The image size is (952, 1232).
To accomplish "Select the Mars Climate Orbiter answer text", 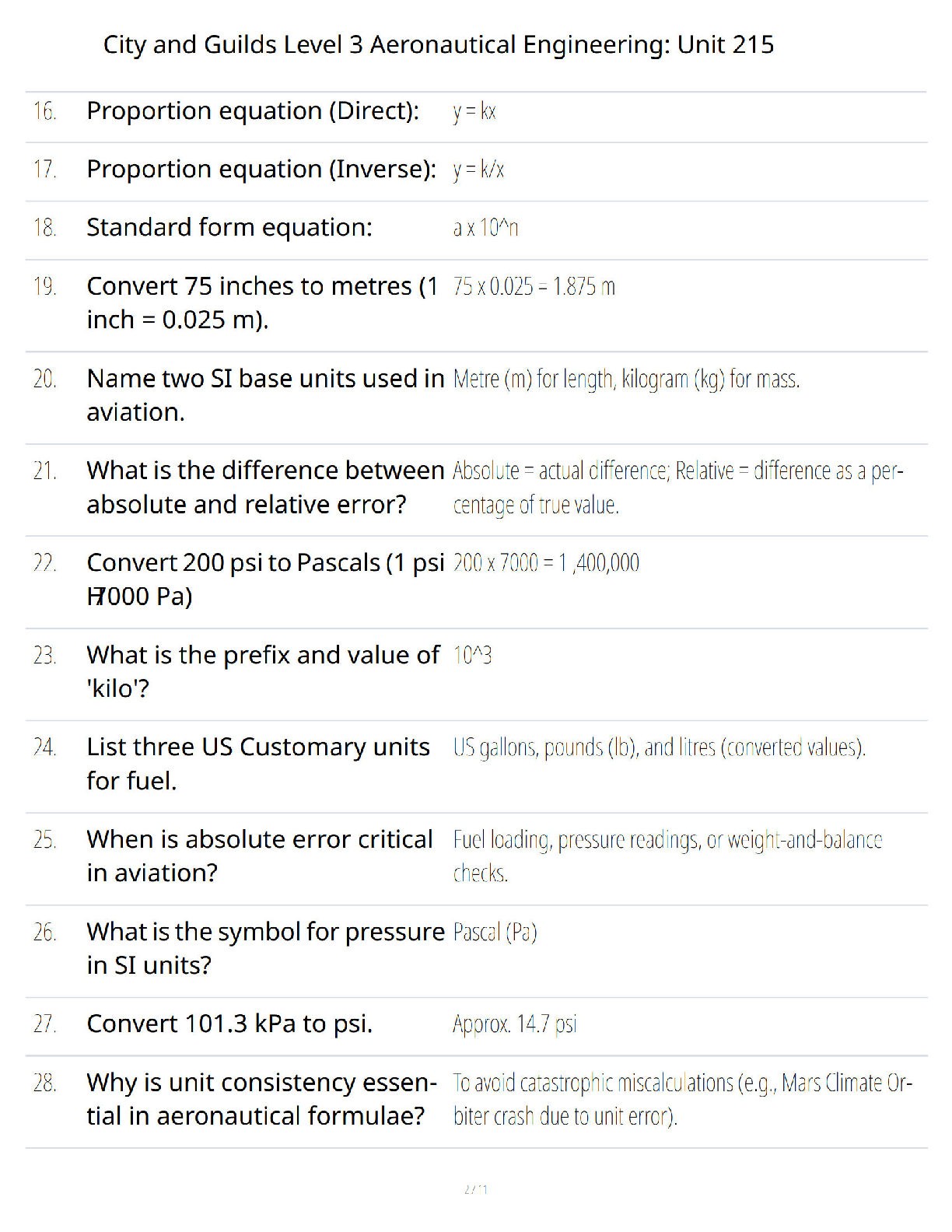I will [x=683, y=1099].
